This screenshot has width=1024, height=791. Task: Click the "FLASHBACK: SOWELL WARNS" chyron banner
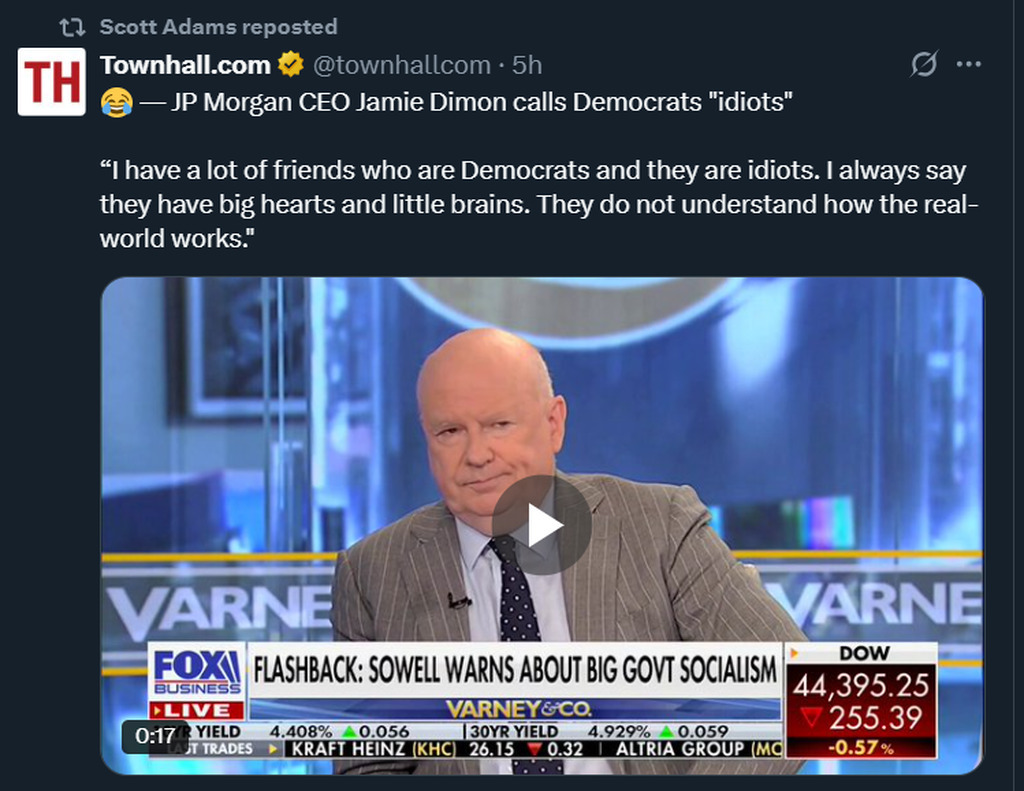click(514, 669)
